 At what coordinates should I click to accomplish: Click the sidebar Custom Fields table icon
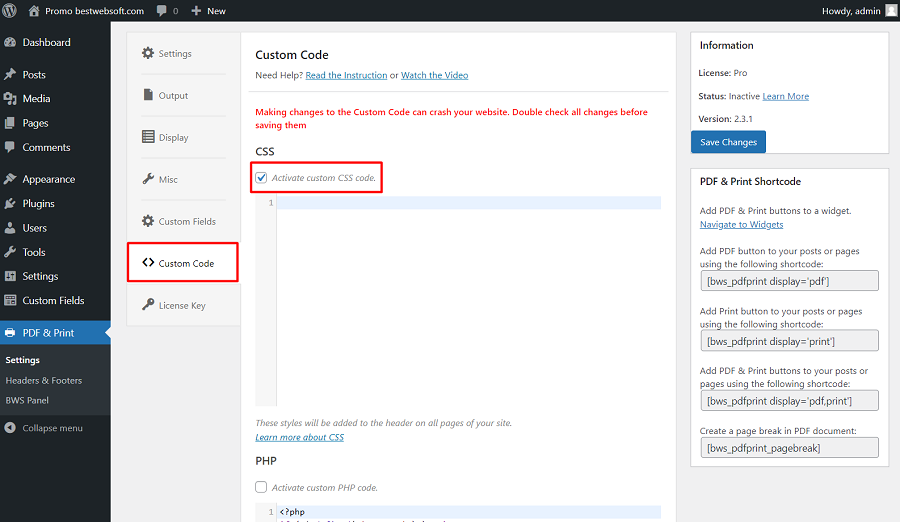(x=10, y=300)
